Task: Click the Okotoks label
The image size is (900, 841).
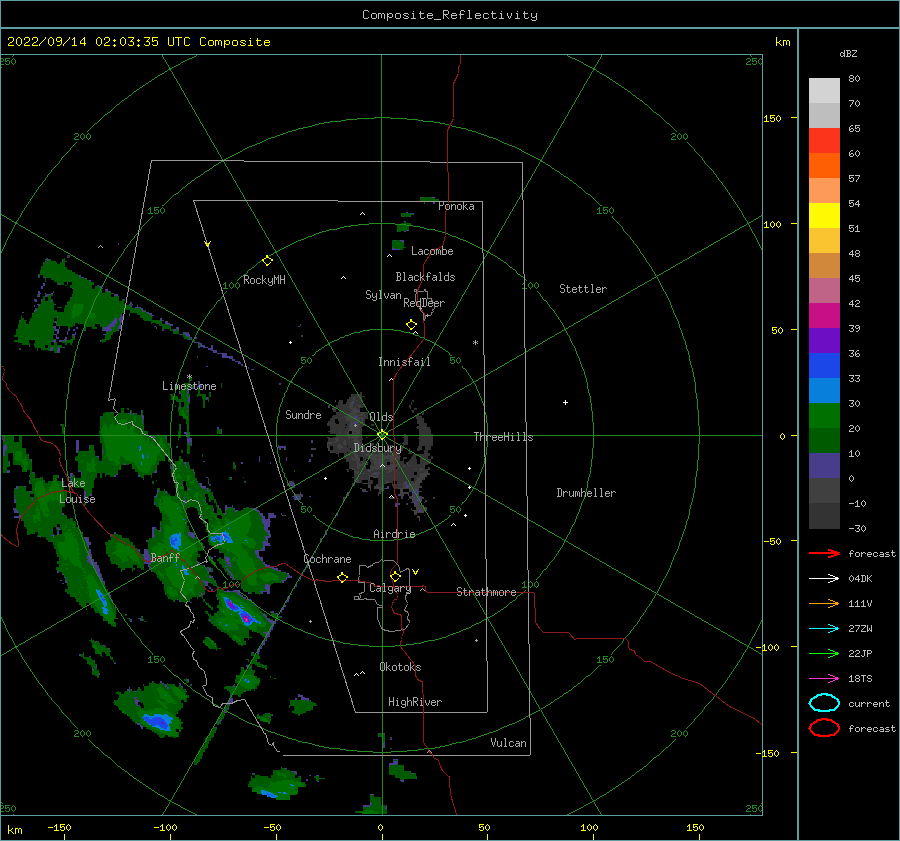Action: tap(400, 667)
